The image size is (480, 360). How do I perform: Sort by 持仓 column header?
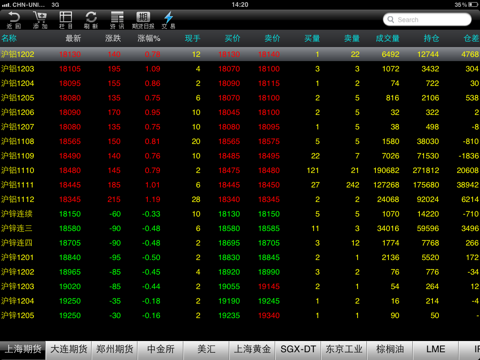(x=432, y=38)
